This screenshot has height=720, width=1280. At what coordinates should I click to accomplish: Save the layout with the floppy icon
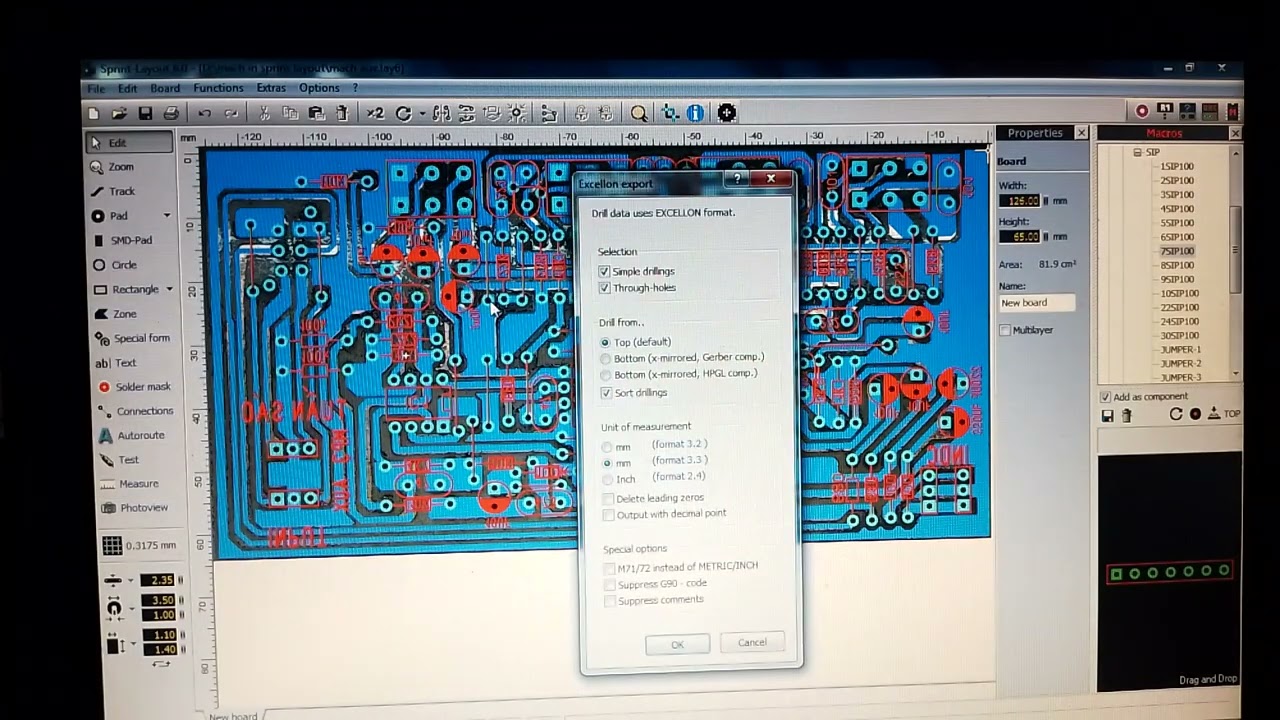(145, 114)
